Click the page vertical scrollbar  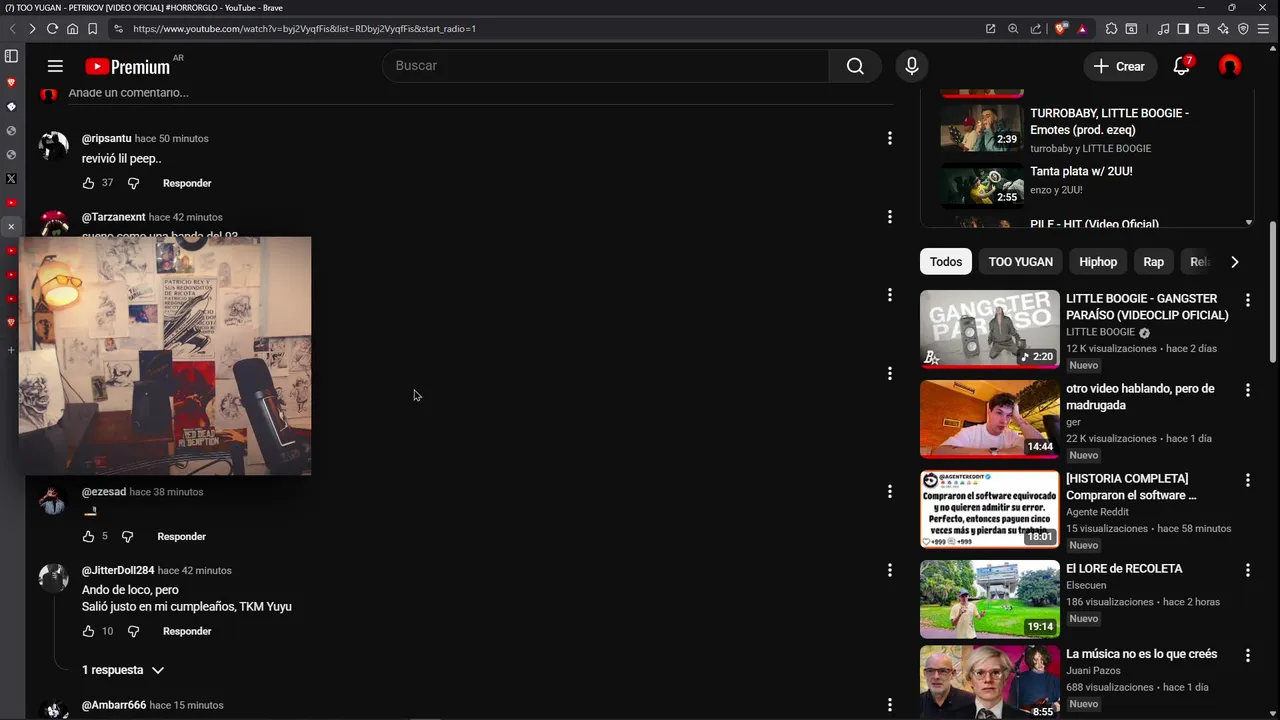[x=1273, y=293]
